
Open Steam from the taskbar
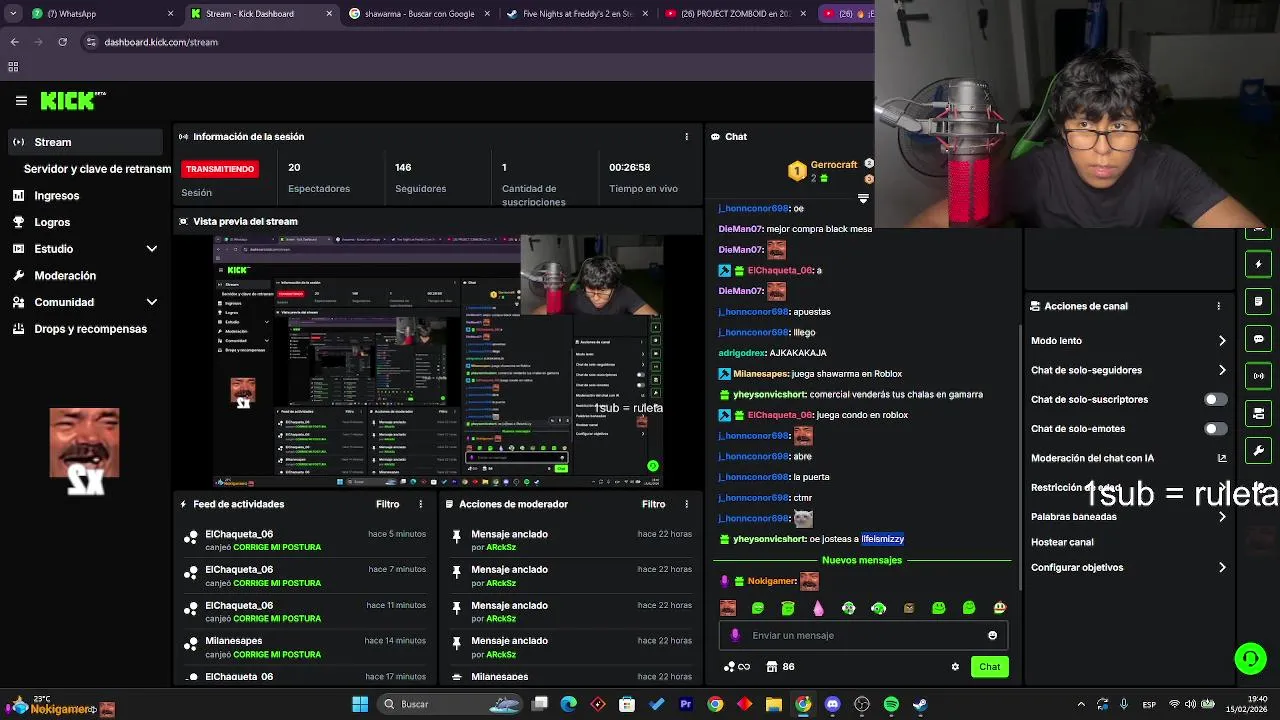coord(920,704)
